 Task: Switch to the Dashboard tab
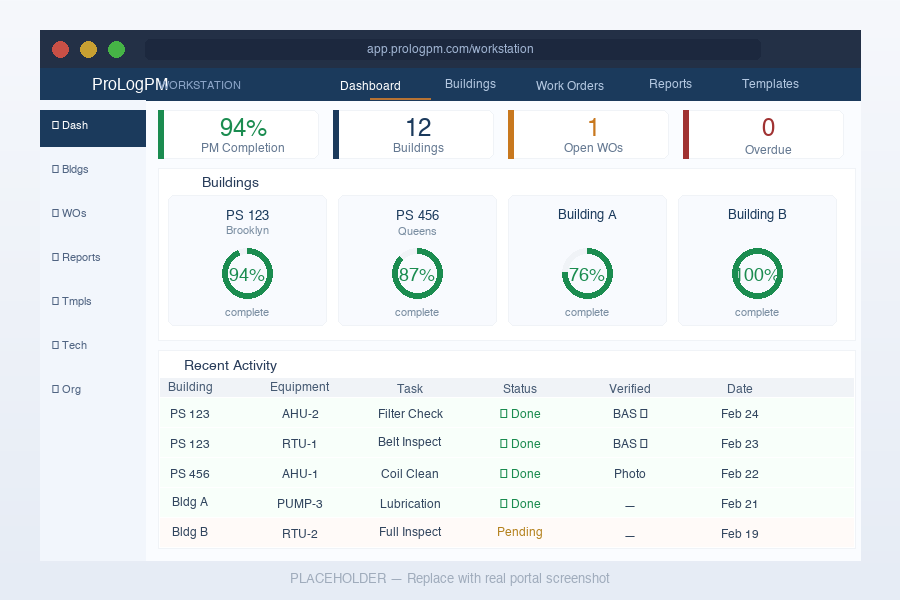(x=370, y=86)
